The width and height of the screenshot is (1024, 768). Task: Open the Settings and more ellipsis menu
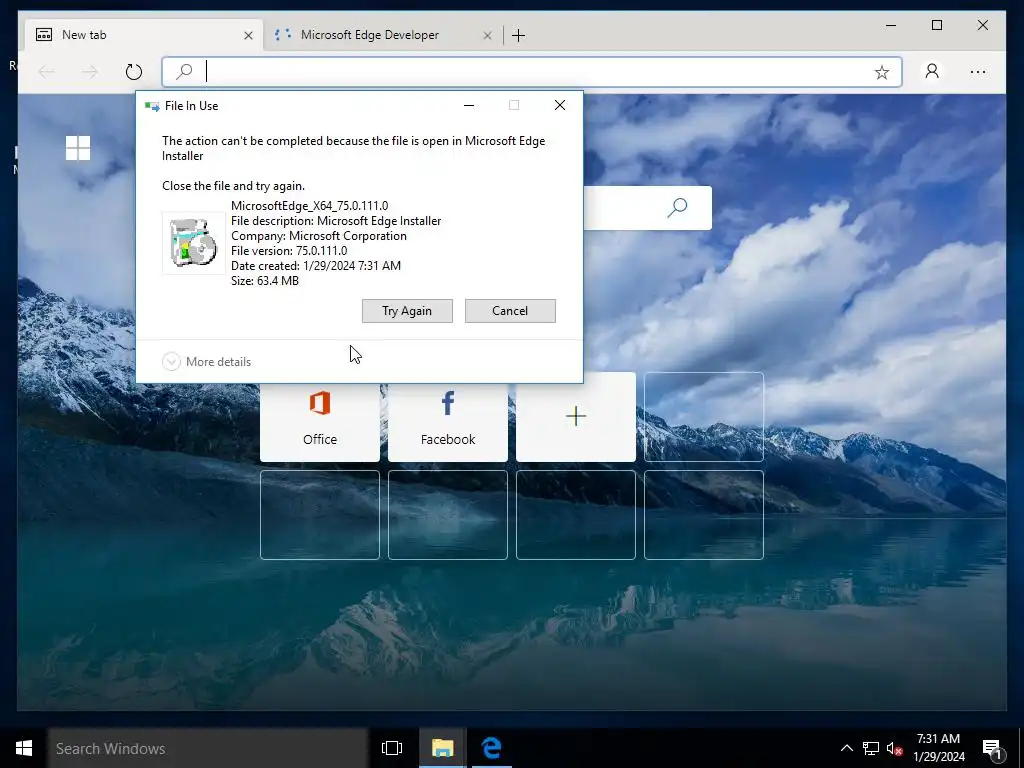pos(978,72)
